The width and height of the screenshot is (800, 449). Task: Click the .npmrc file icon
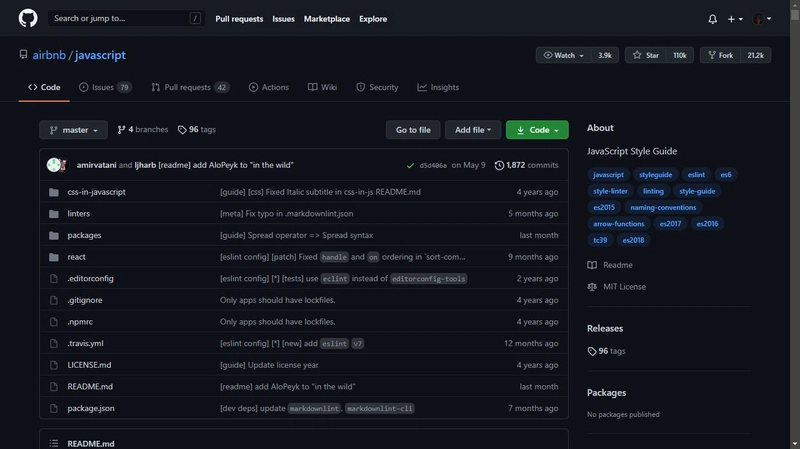[x=54, y=322]
